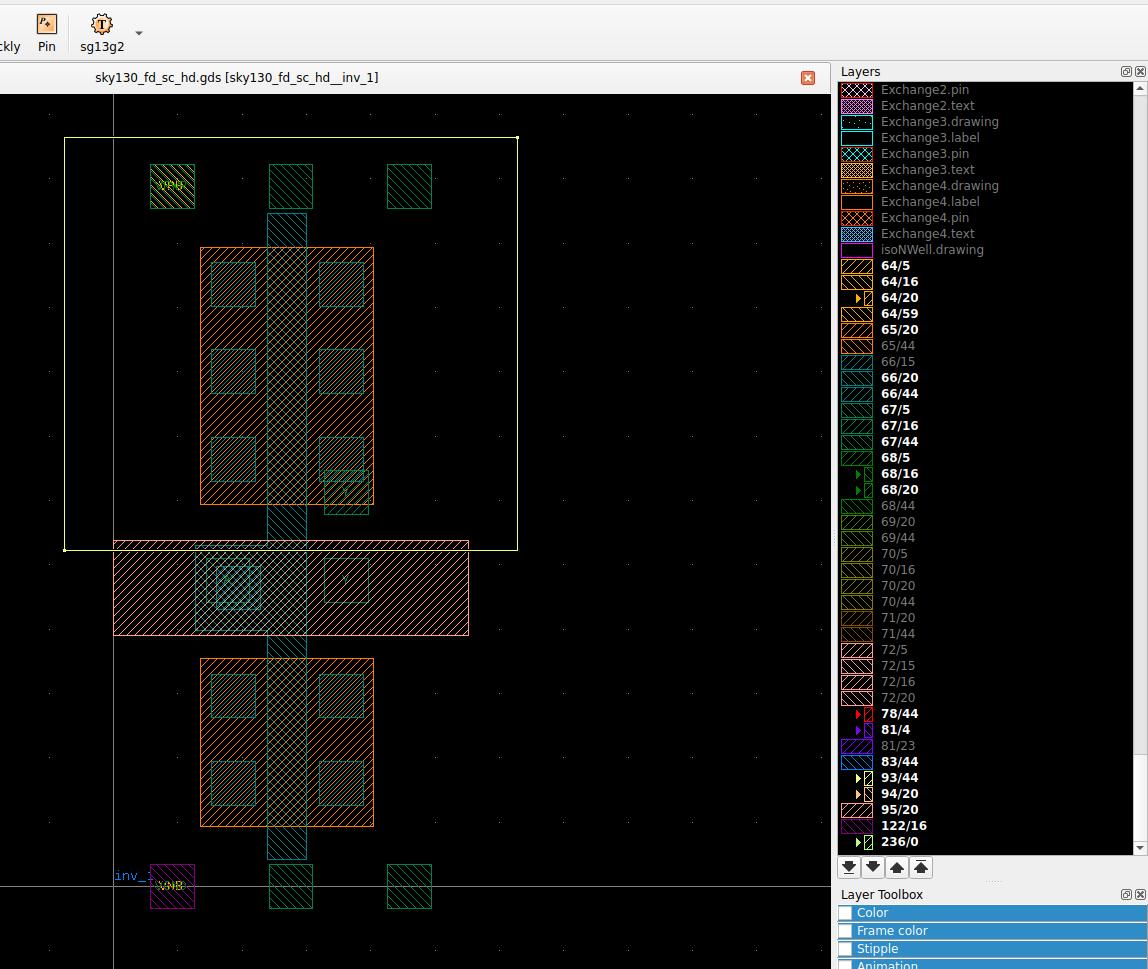Click the move layer down arrow
Screen dimensions: 1148x969
pyautogui.click(x=873, y=867)
